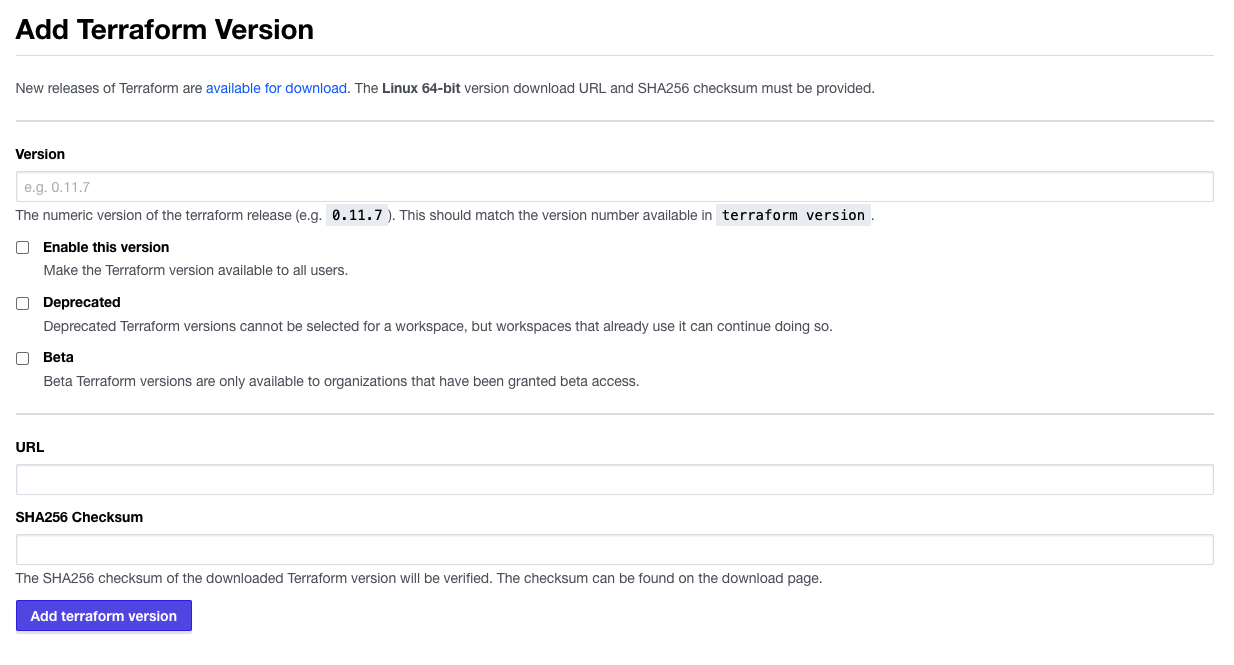Check the Deprecated checkbox
The width and height of the screenshot is (1234, 665).
tap(23, 303)
